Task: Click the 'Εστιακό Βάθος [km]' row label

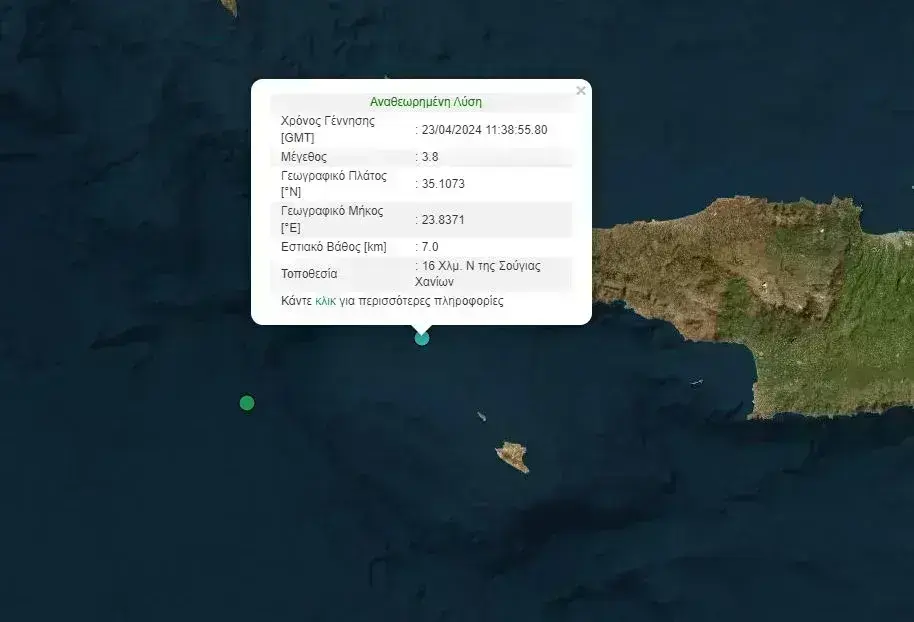Action: pos(334,247)
